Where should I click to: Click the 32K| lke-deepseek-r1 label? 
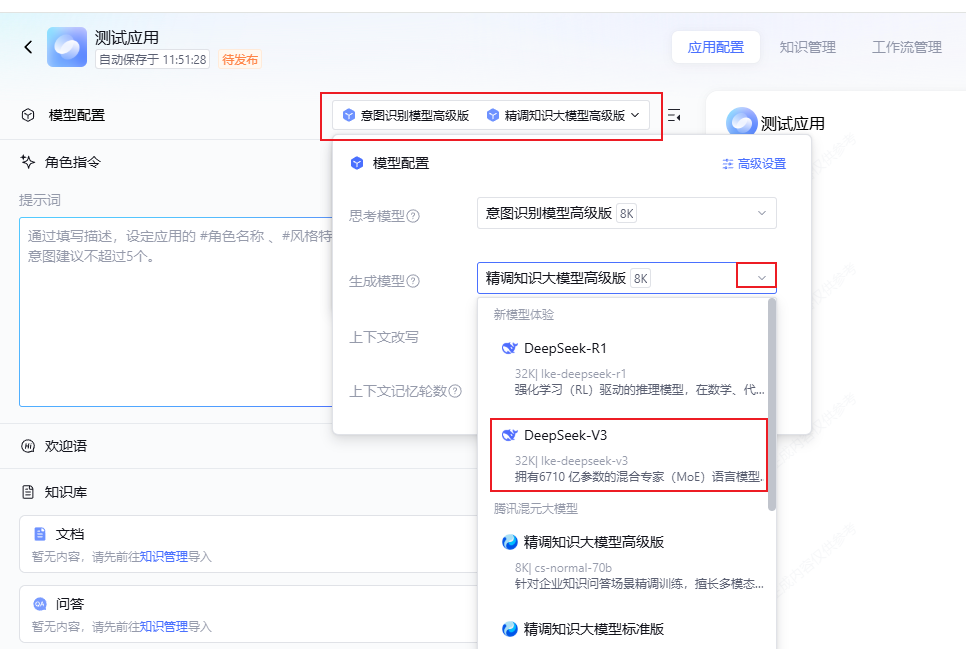pos(570,373)
